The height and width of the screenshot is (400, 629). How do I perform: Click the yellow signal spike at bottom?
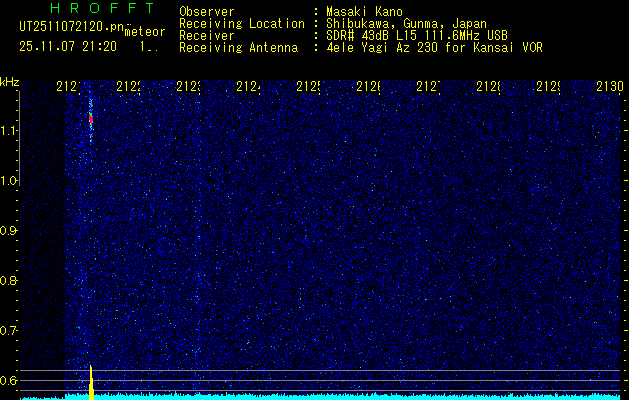[91, 382]
